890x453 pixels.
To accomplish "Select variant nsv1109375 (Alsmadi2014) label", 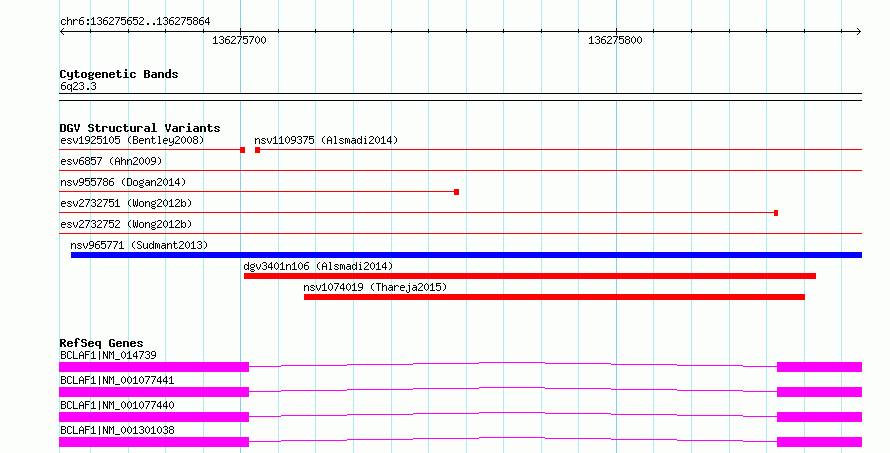I will 326,140.
